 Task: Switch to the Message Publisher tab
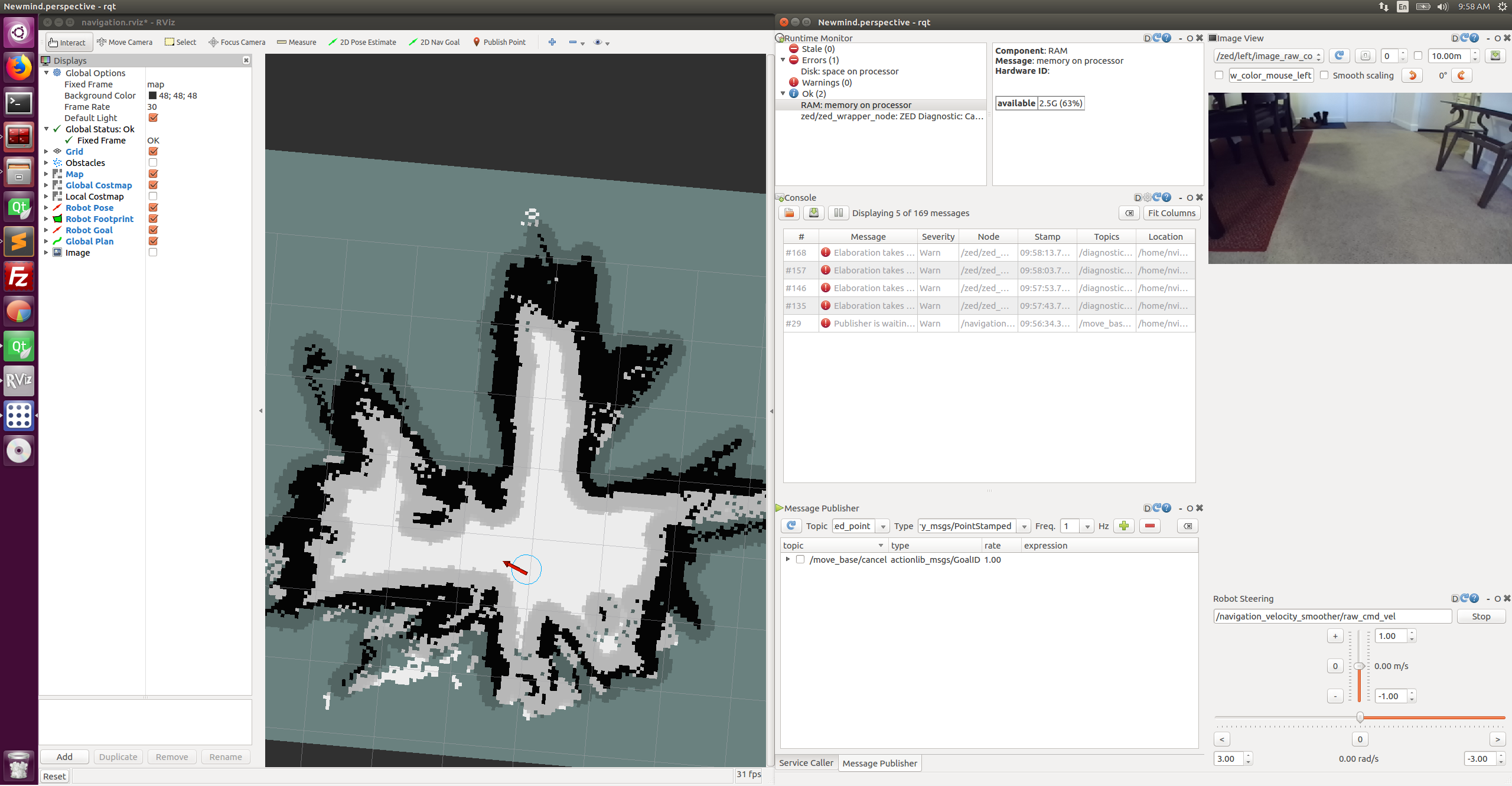[x=879, y=763]
